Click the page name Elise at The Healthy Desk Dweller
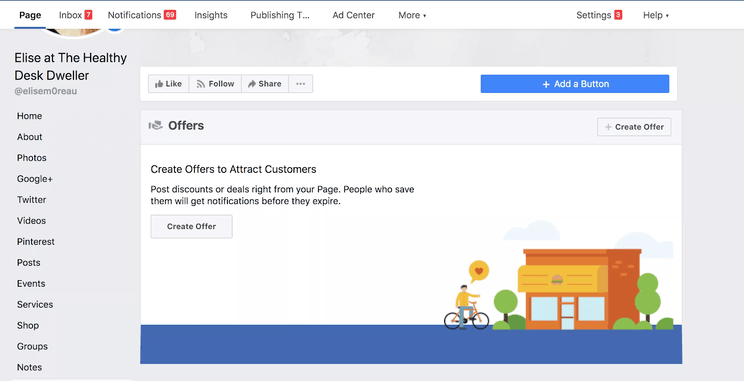Image resolution: width=744 pixels, height=381 pixels. [71, 66]
